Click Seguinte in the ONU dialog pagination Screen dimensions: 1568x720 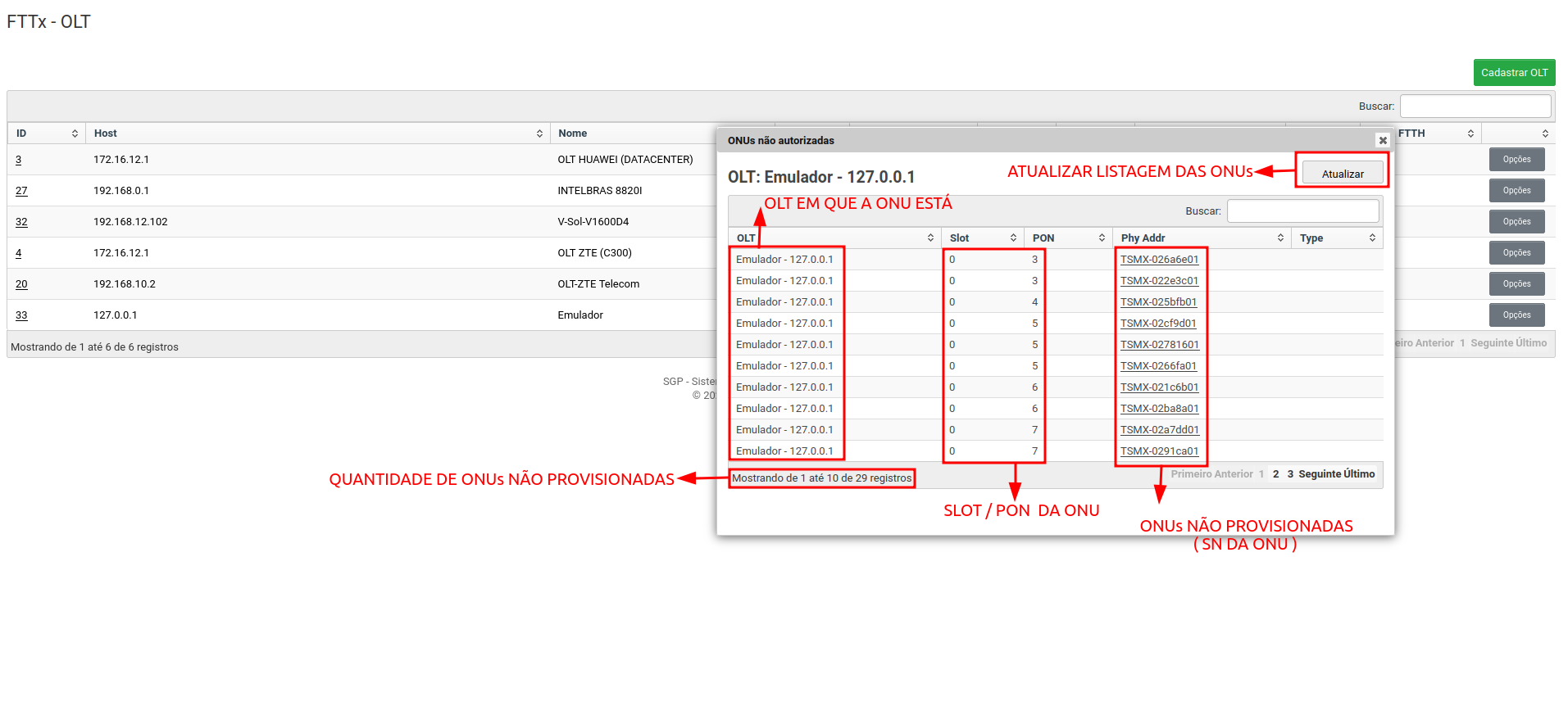(x=1319, y=474)
